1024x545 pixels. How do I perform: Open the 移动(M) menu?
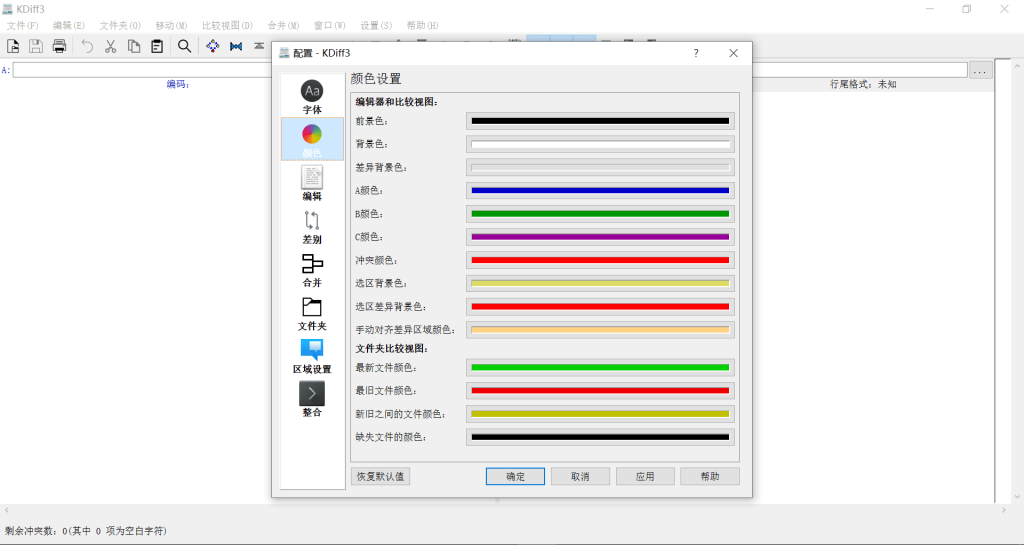tap(171, 25)
